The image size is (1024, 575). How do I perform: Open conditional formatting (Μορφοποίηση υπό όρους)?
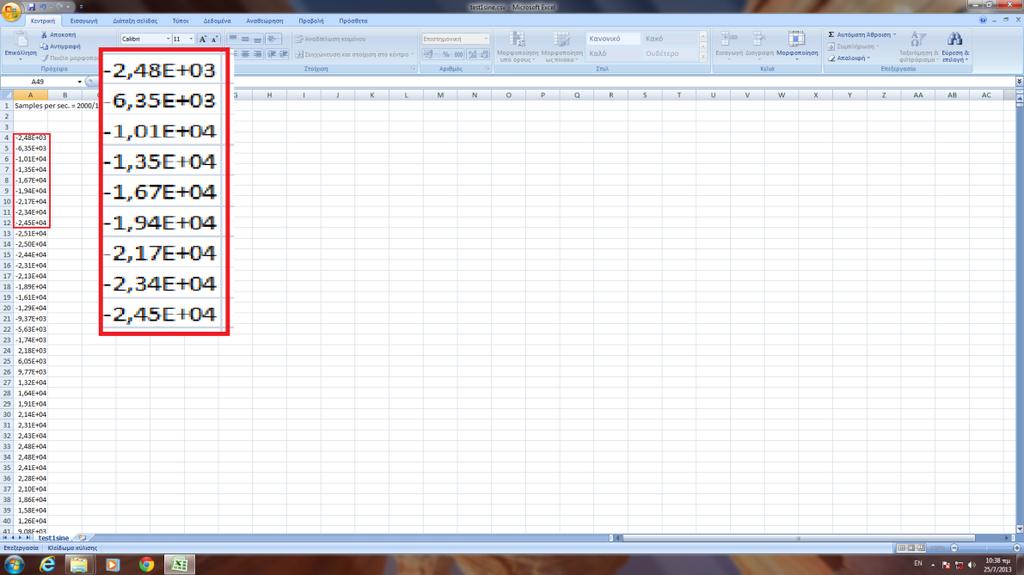tap(517, 47)
